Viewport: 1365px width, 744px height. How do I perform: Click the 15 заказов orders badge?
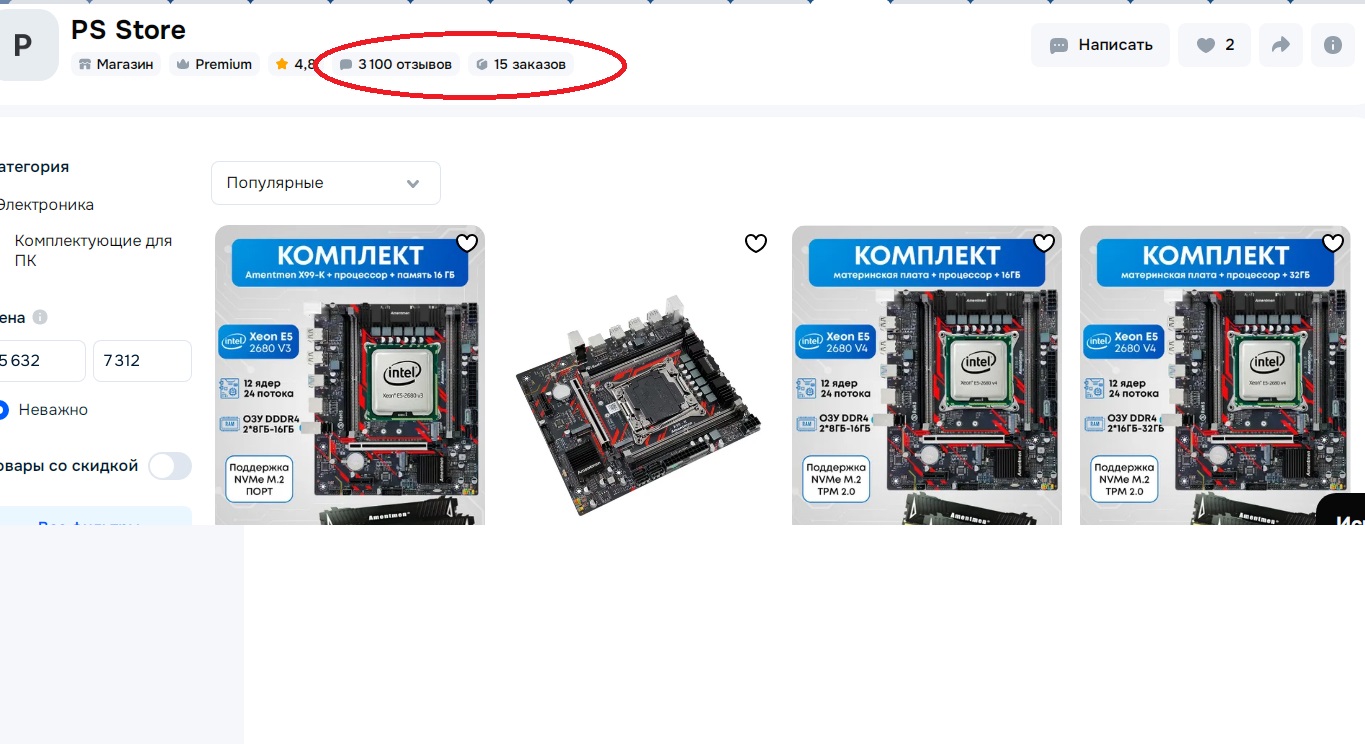pyautogui.click(x=521, y=64)
